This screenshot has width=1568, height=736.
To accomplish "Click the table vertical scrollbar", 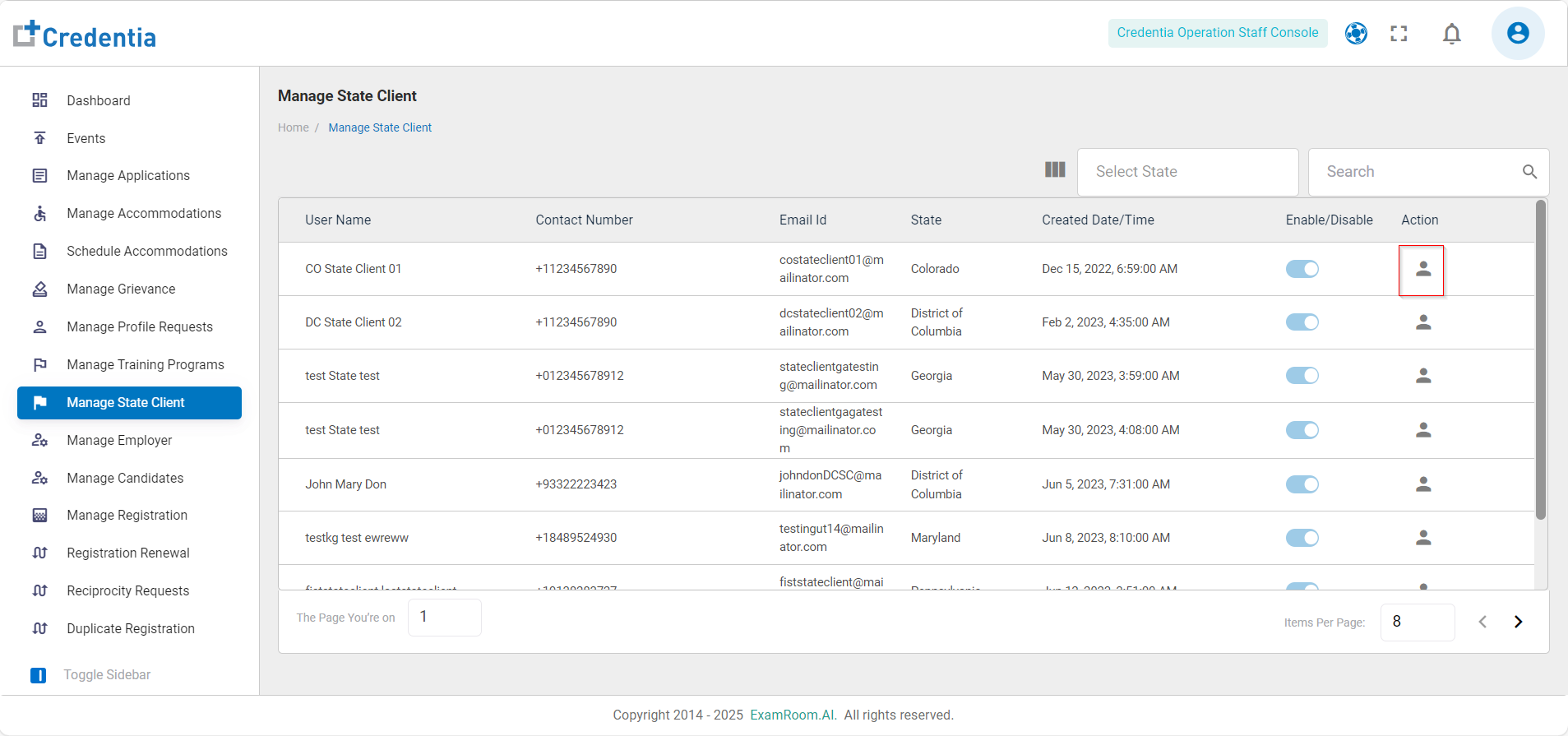I will pos(1541,360).
